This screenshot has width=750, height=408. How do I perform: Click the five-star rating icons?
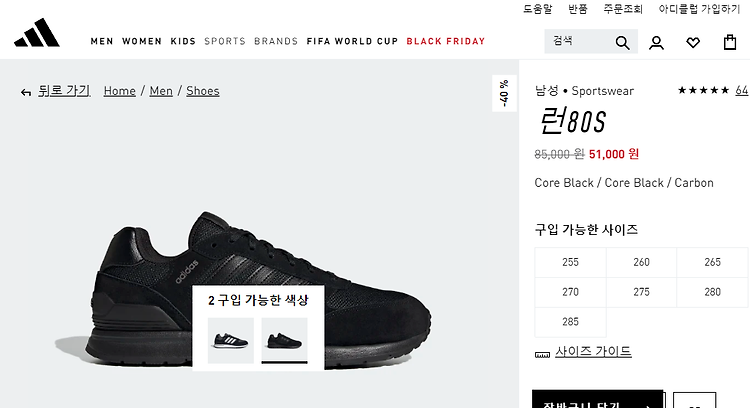click(703, 90)
